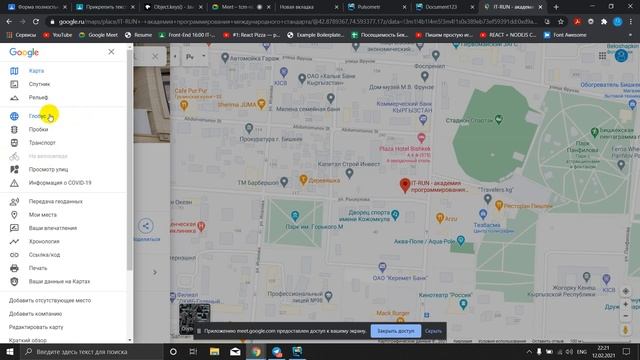Bookmark this page with the star
The height and width of the screenshot is (360, 640).
pos(561,22)
